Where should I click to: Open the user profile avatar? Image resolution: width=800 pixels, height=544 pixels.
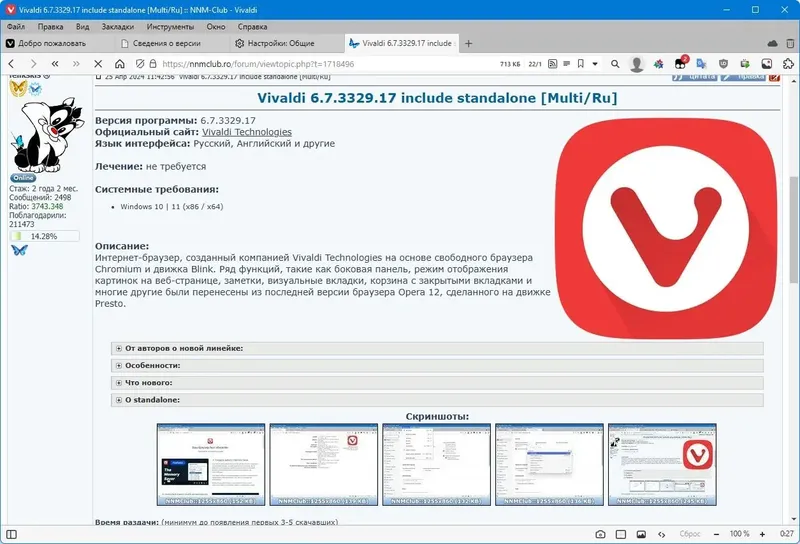(636, 64)
